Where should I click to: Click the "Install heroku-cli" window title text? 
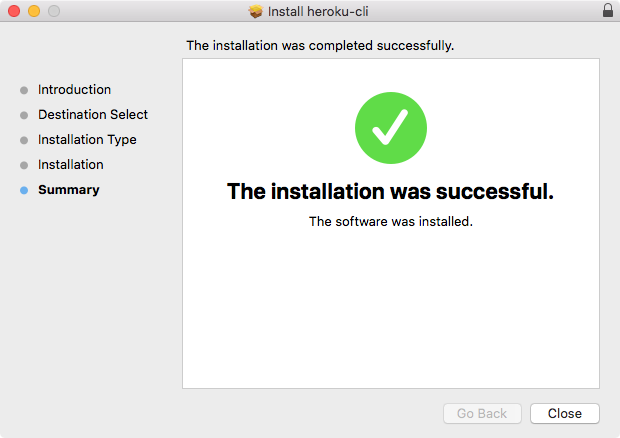(320, 12)
